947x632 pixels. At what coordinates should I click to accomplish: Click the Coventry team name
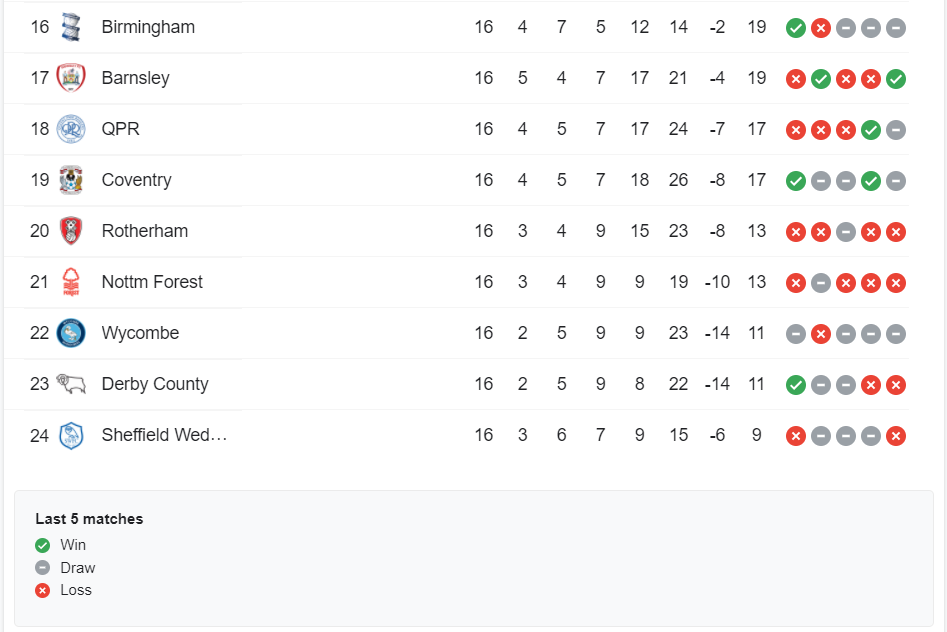coord(136,180)
